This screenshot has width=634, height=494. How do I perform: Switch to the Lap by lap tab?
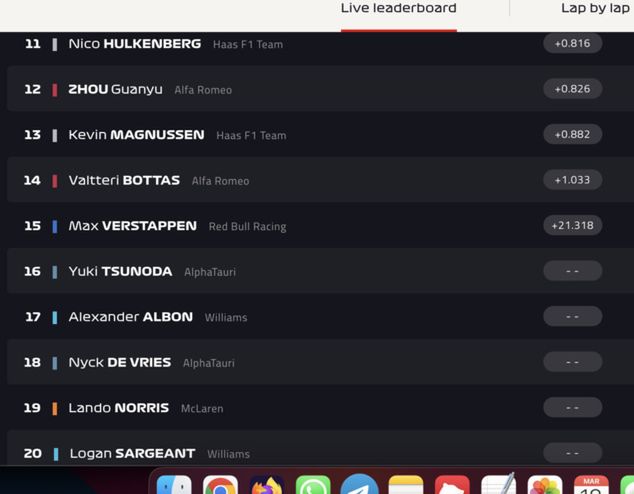click(x=595, y=8)
